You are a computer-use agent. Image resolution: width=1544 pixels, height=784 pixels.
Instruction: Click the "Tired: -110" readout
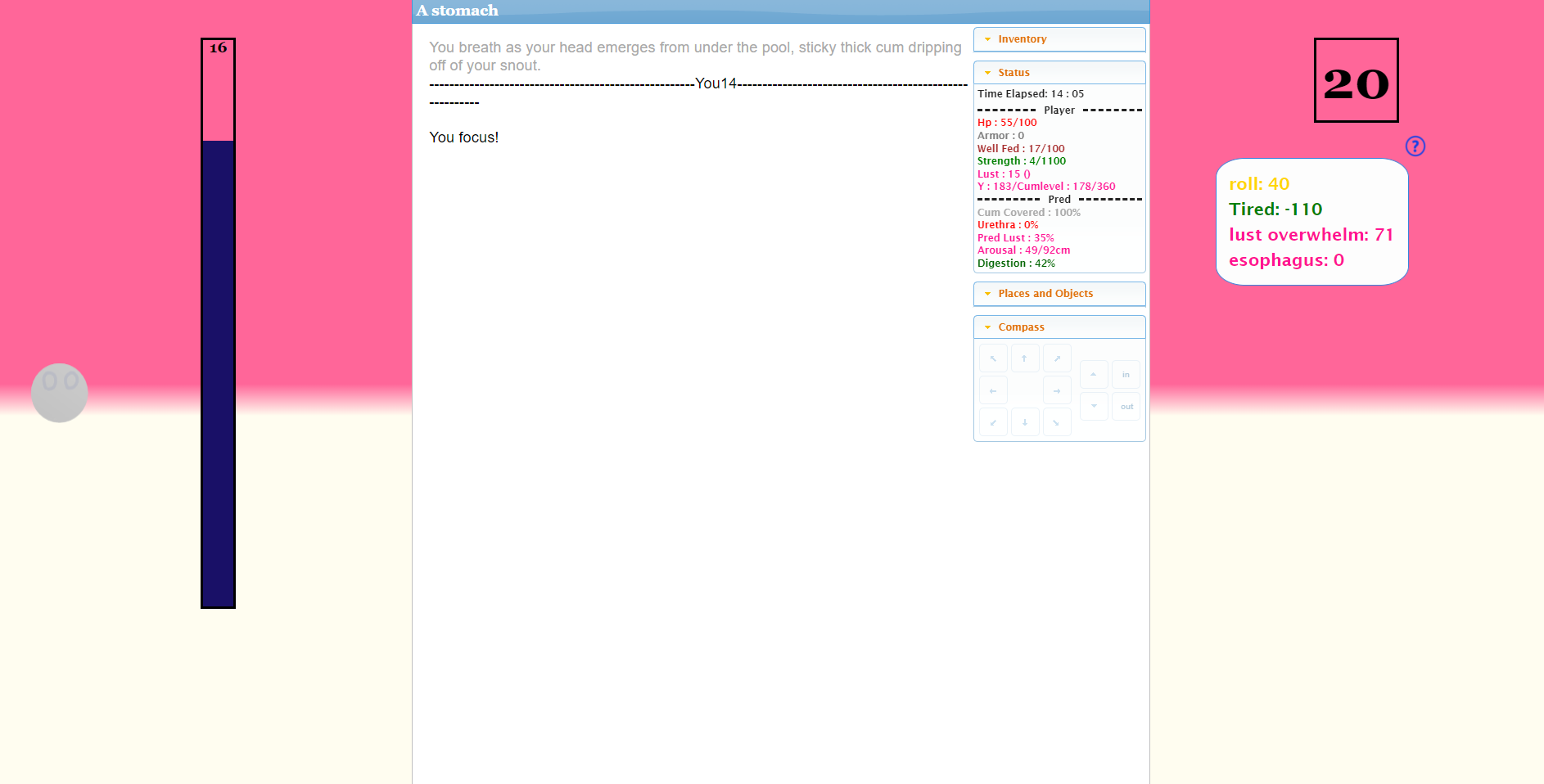point(1275,210)
